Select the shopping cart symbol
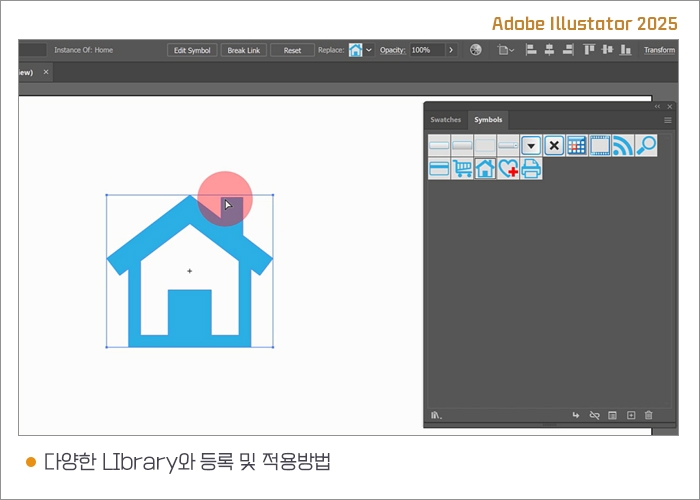Image resolution: width=700 pixels, height=500 pixels. (x=462, y=169)
